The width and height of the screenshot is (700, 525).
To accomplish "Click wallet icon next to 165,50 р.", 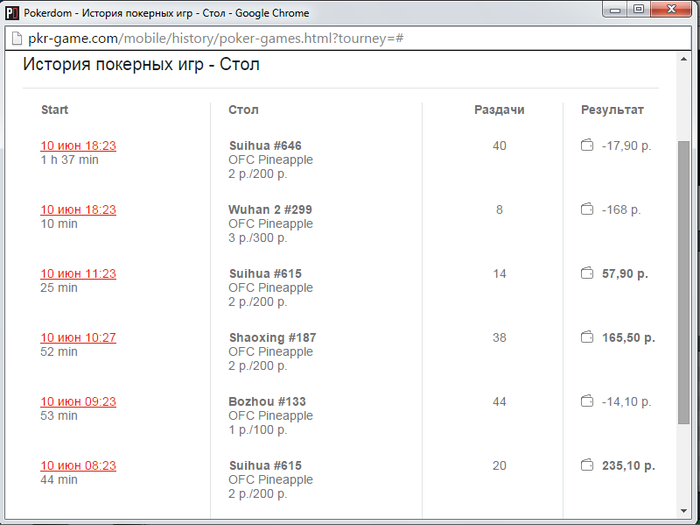I will pyautogui.click(x=587, y=337).
